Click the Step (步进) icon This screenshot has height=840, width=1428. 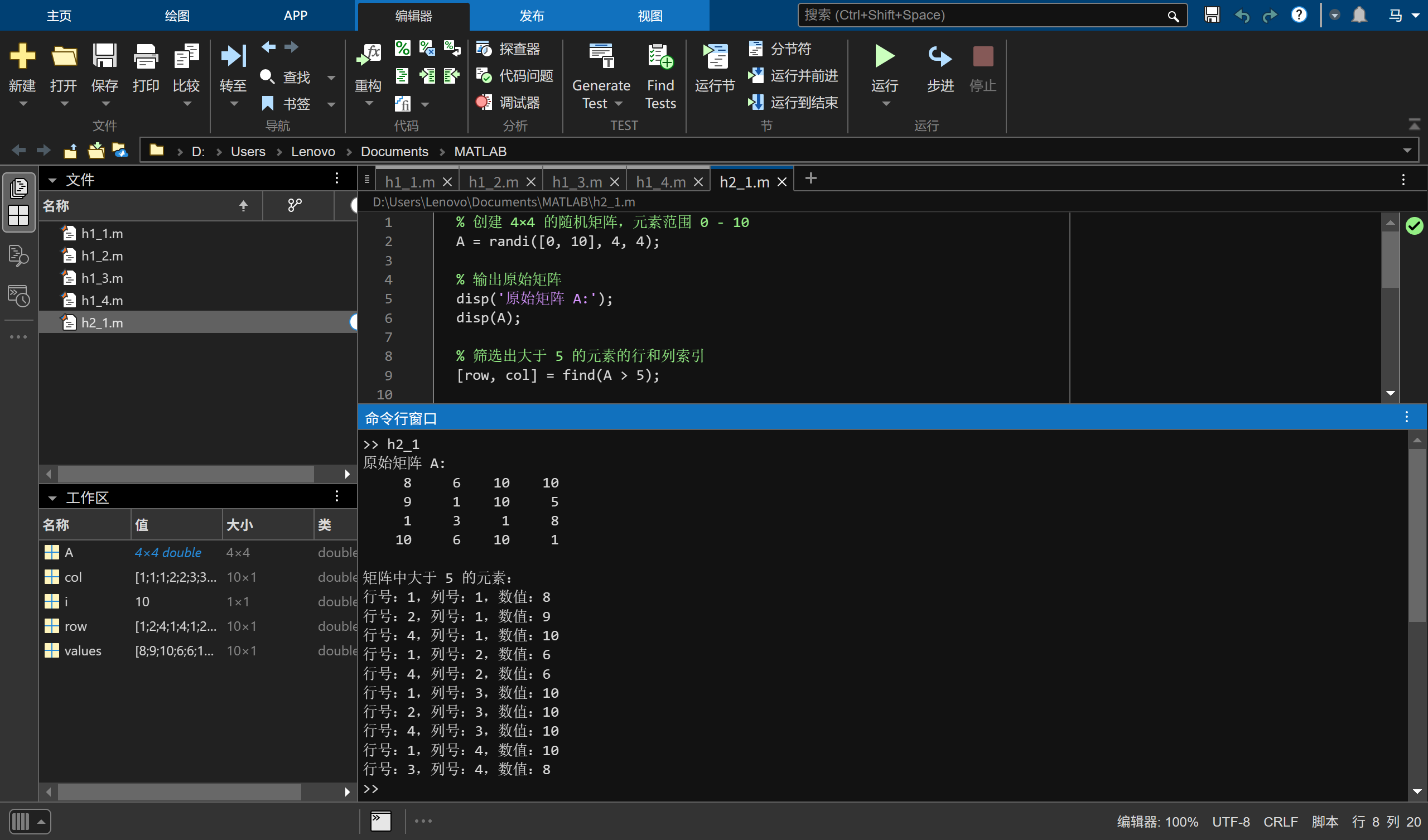pyautogui.click(x=939, y=57)
